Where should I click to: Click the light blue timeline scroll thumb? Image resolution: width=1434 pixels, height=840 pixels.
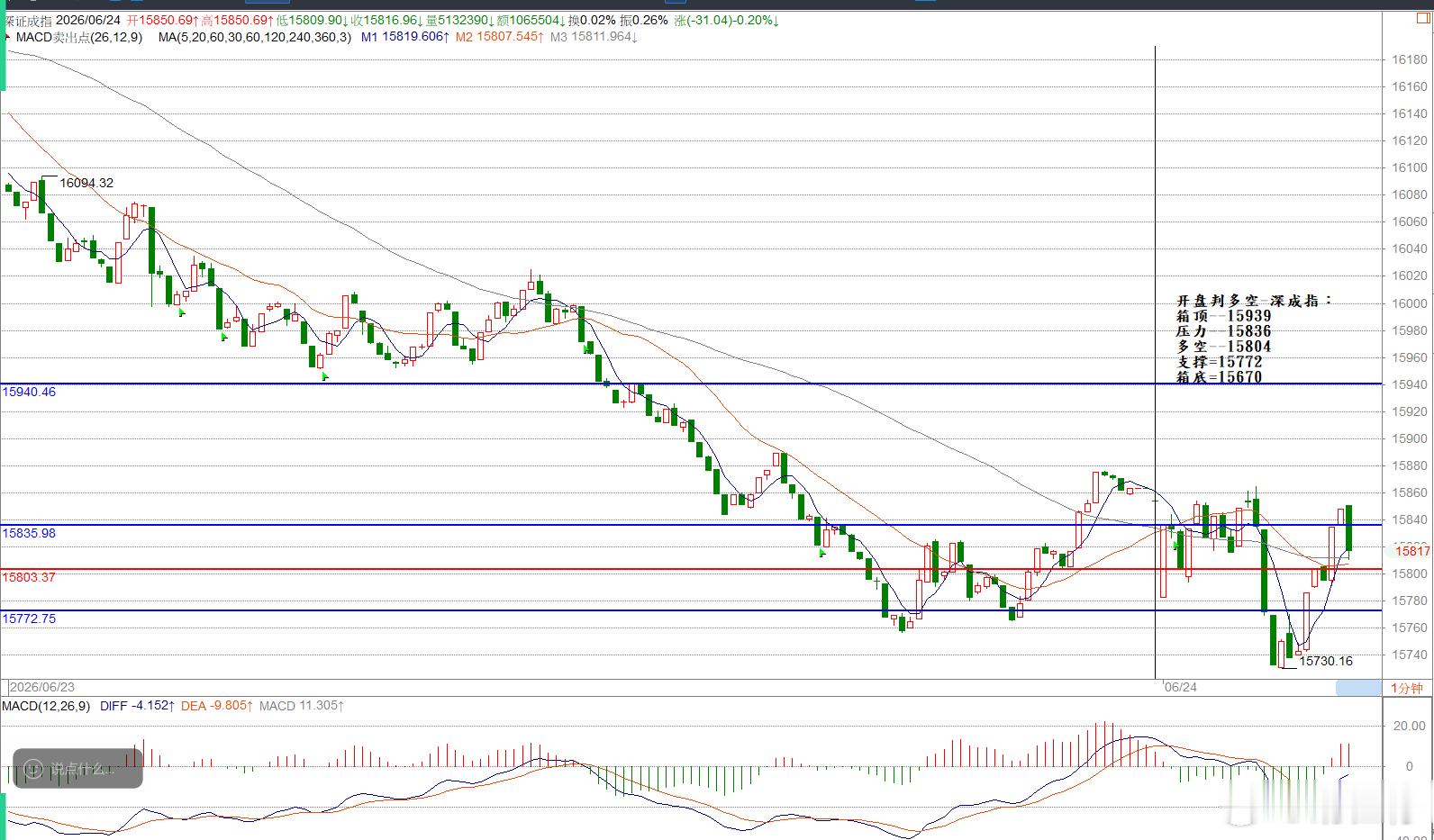1357,688
